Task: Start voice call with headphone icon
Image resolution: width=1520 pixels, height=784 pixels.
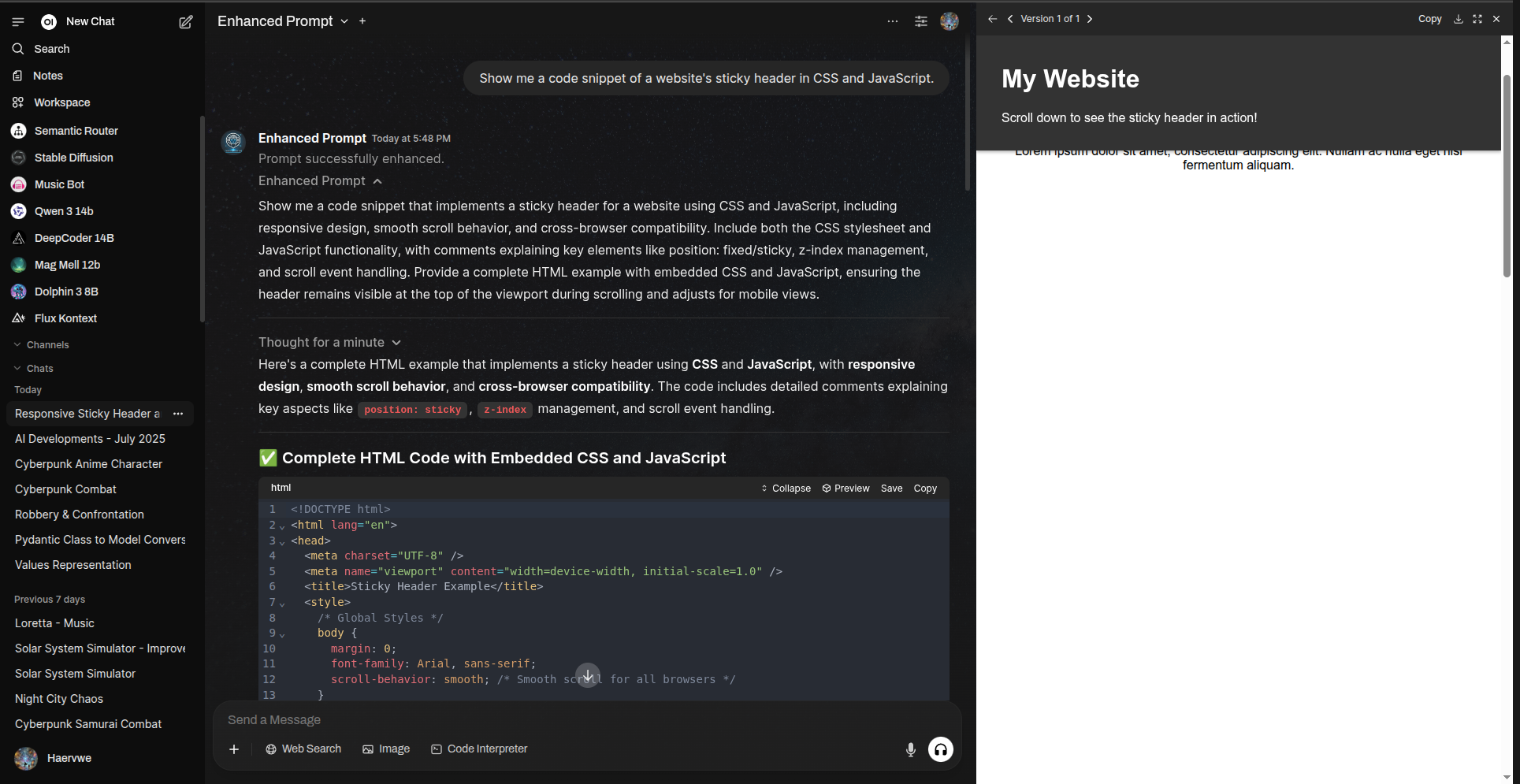Action: coord(940,749)
